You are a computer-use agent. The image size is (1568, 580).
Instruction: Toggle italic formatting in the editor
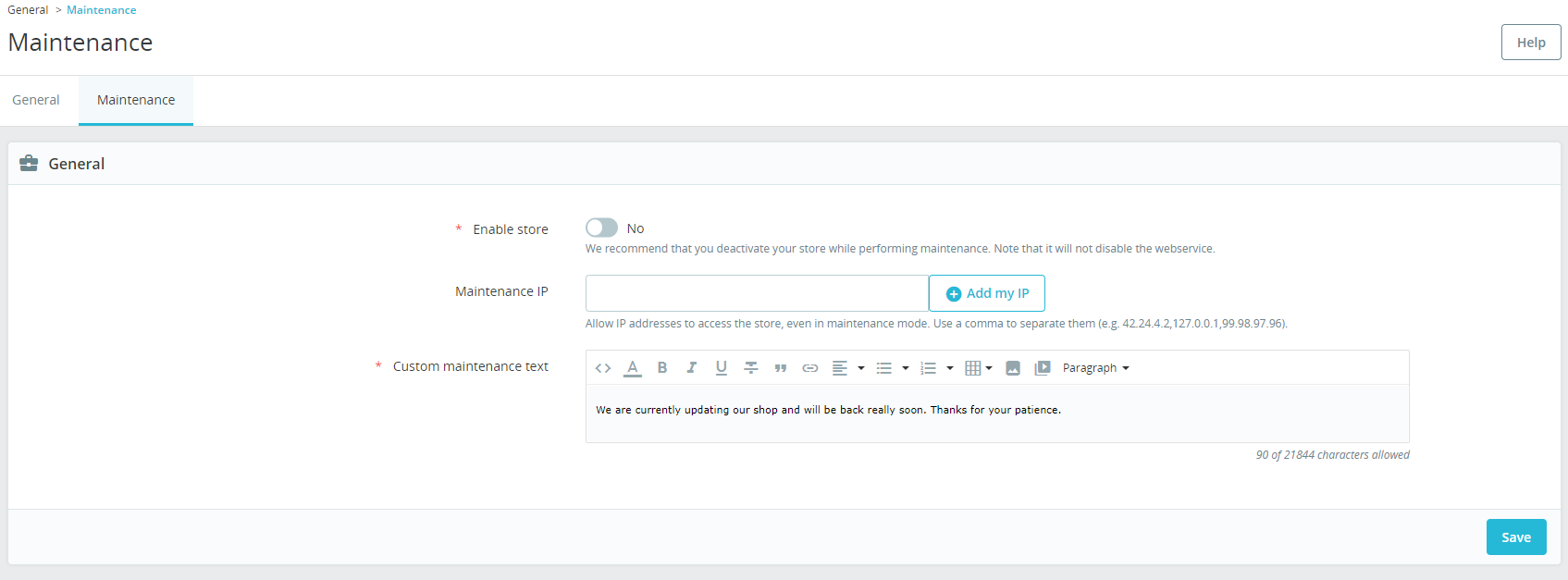coord(691,368)
